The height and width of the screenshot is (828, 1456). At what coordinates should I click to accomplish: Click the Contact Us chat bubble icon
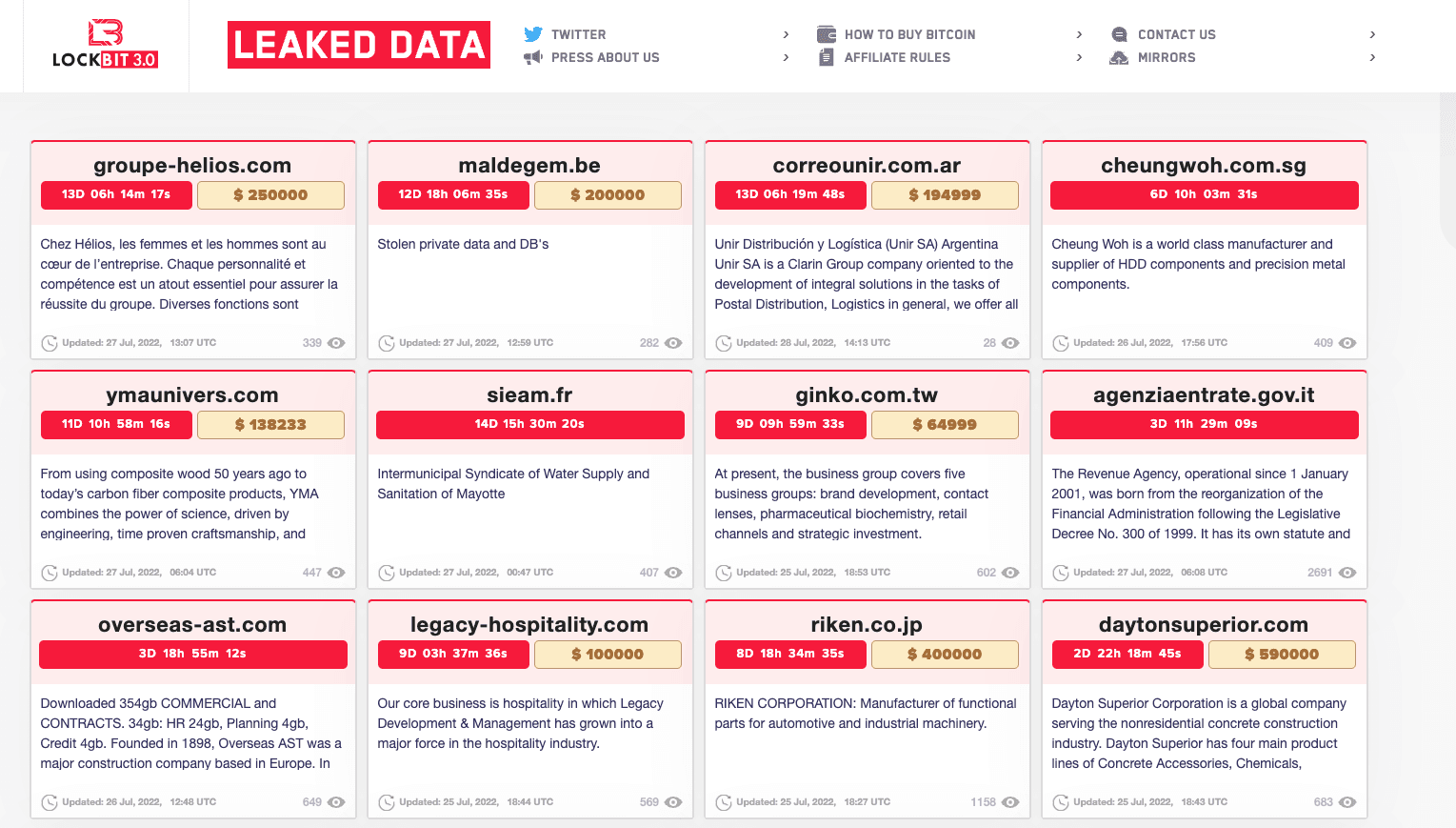pos(1120,34)
